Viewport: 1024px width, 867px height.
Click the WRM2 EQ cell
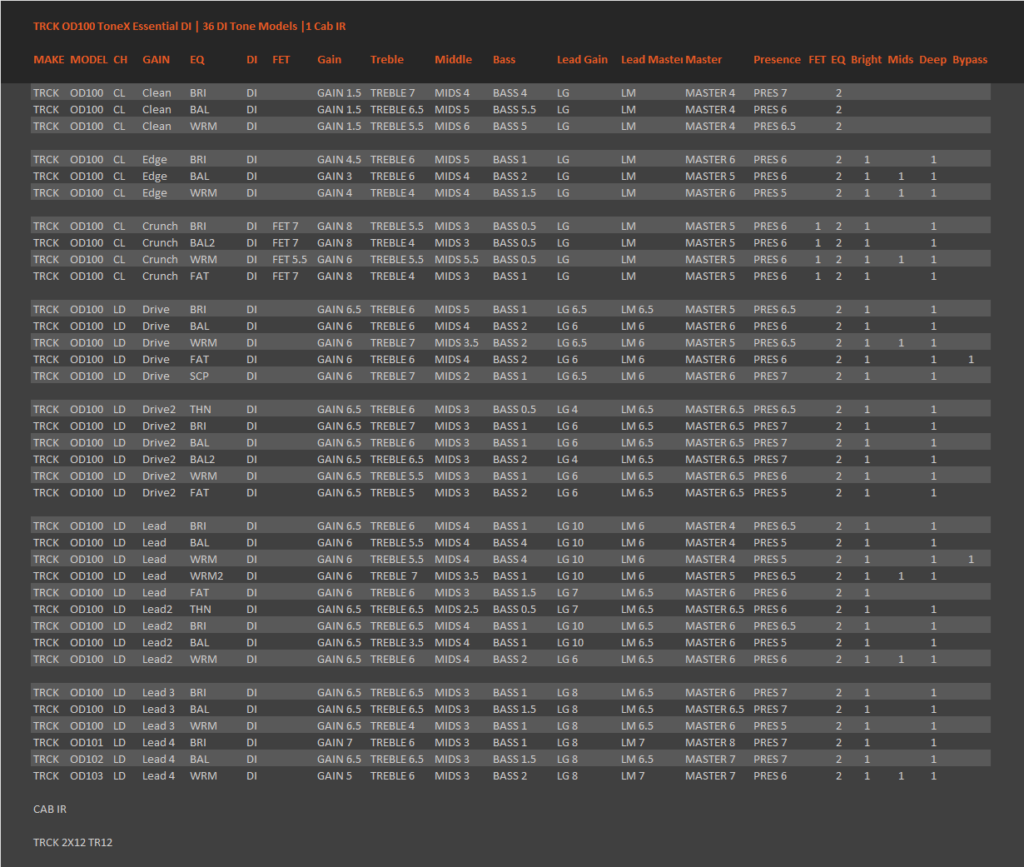point(206,576)
